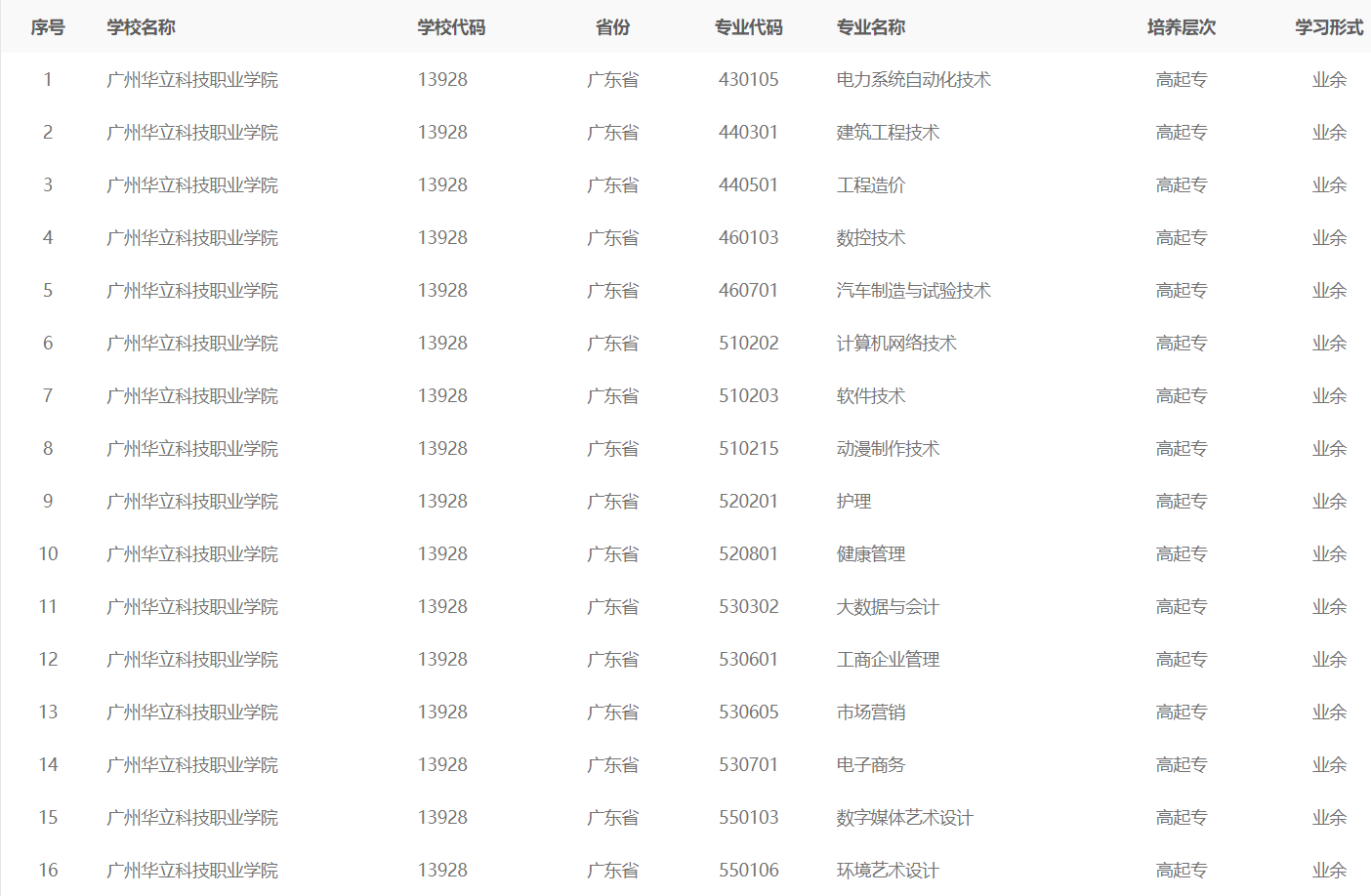Click school name in 工程造价 row
This screenshot has height=896, width=1371.
[192, 185]
